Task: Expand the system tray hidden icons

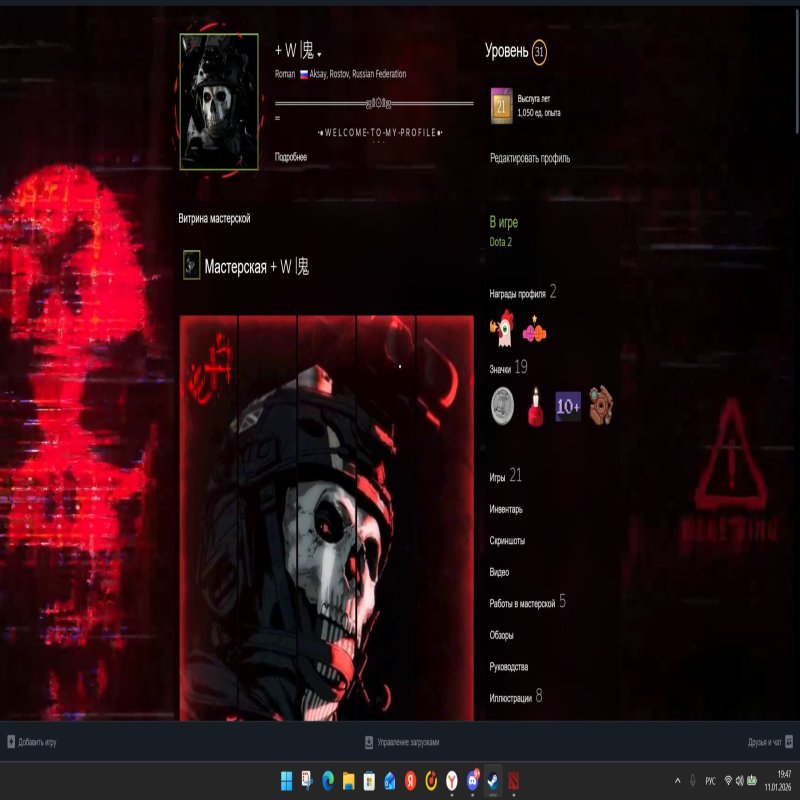Action: click(678, 780)
